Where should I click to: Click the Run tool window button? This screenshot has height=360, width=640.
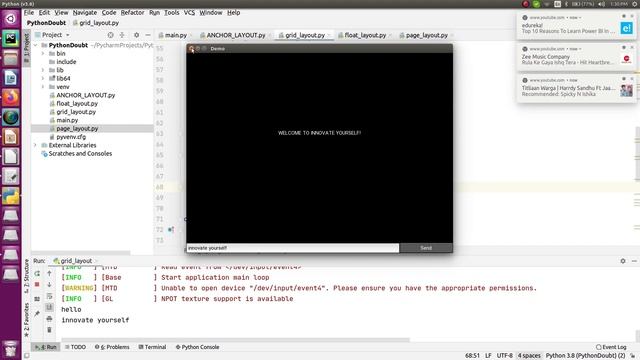[x=46, y=347]
